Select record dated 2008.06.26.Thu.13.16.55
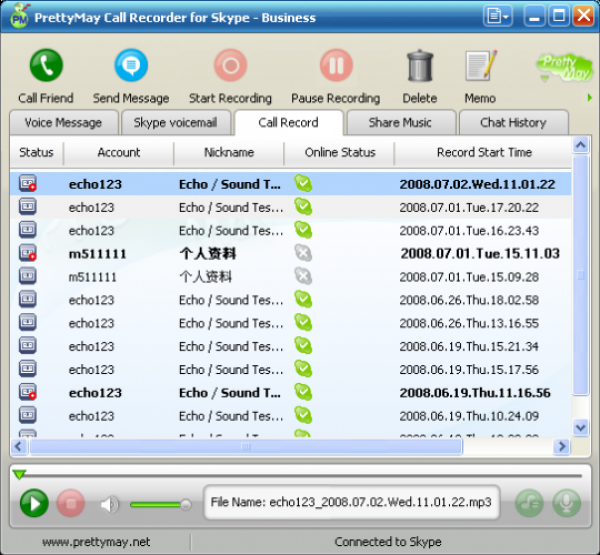The width and height of the screenshot is (600, 555). pyautogui.click(x=290, y=323)
